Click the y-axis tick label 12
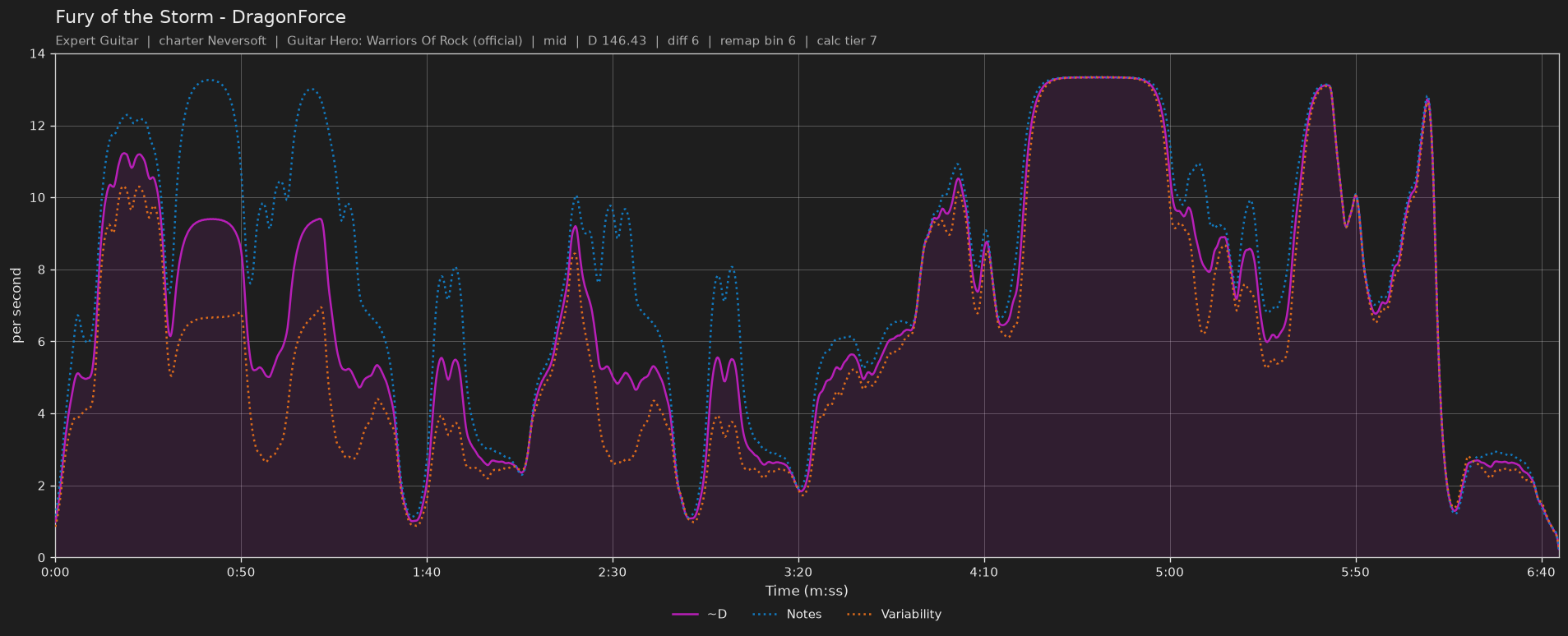1568x636 pixels. [37, 126]
